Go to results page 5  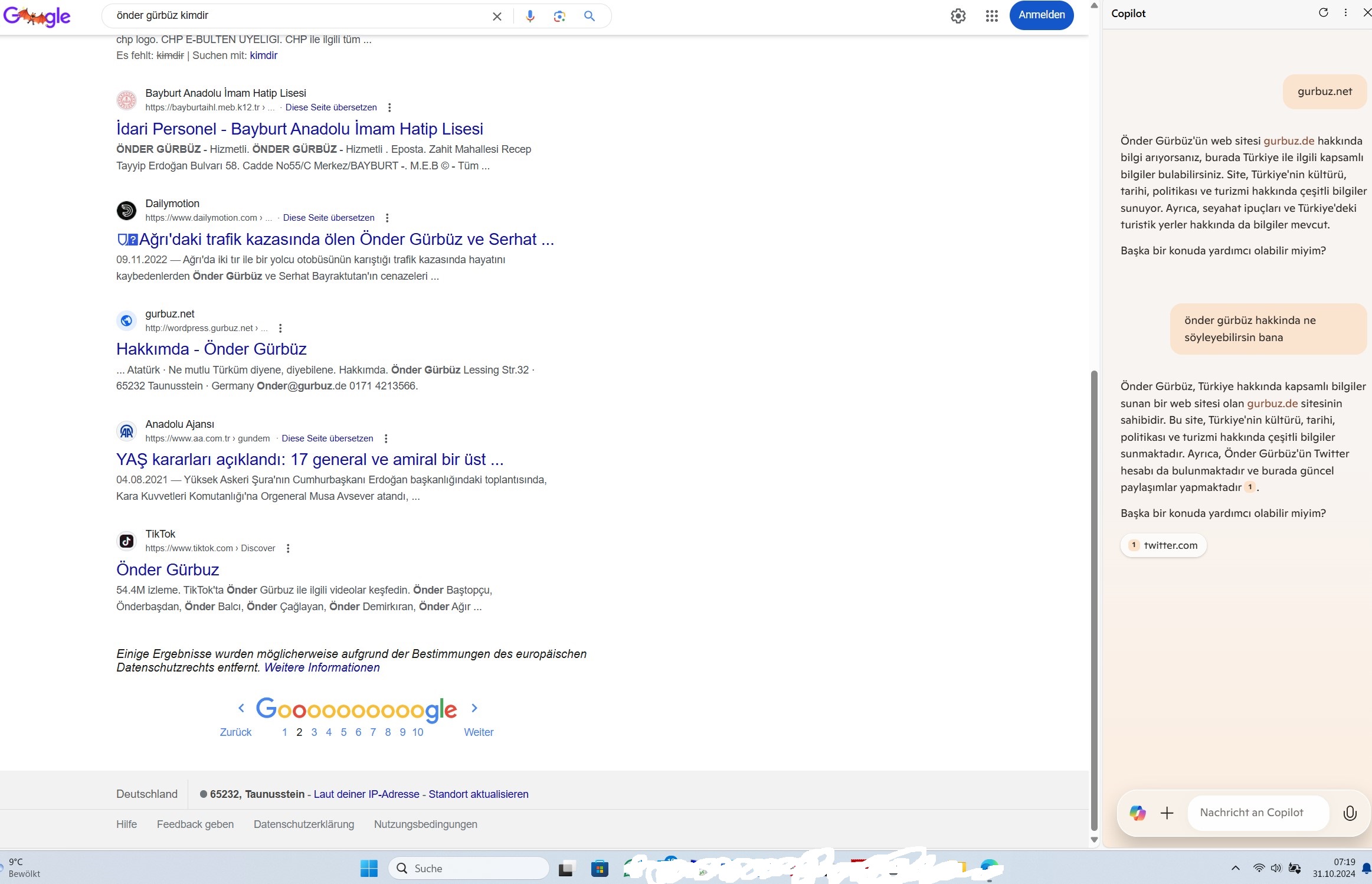[x=343, y=732]
